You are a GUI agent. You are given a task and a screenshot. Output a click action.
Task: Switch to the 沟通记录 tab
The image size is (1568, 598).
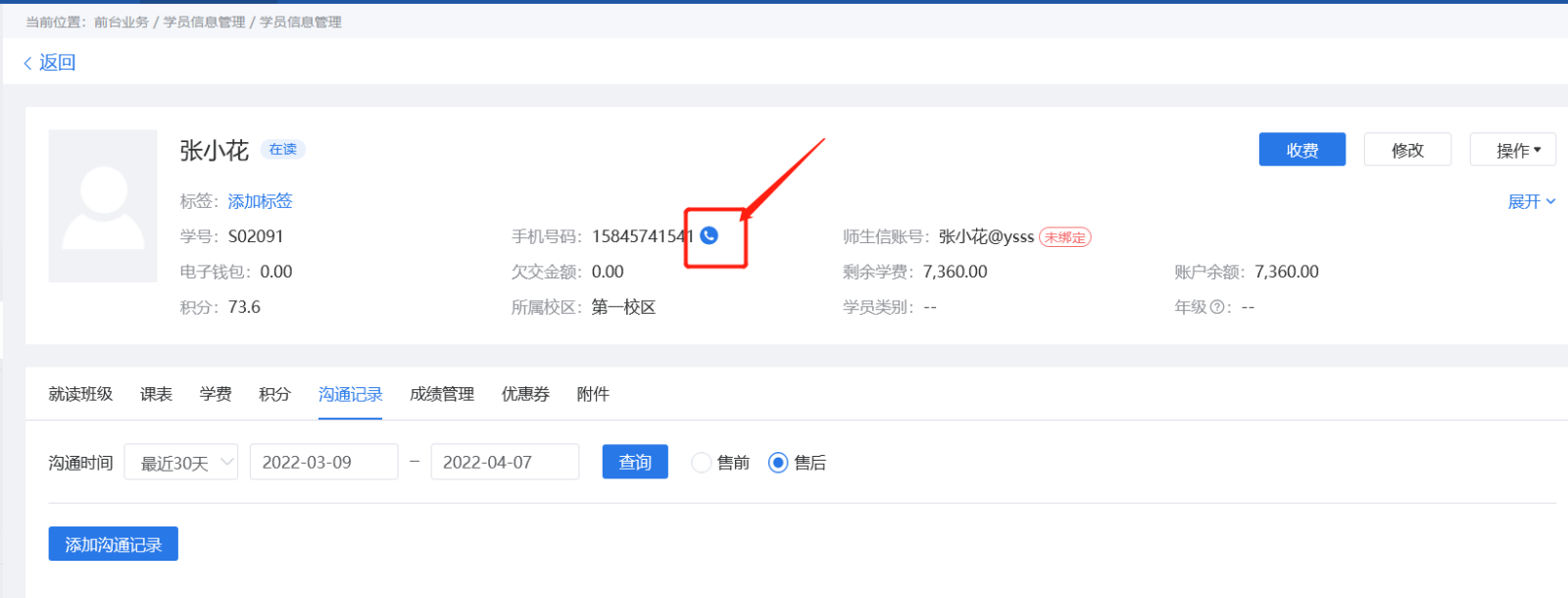coord(350,394)
